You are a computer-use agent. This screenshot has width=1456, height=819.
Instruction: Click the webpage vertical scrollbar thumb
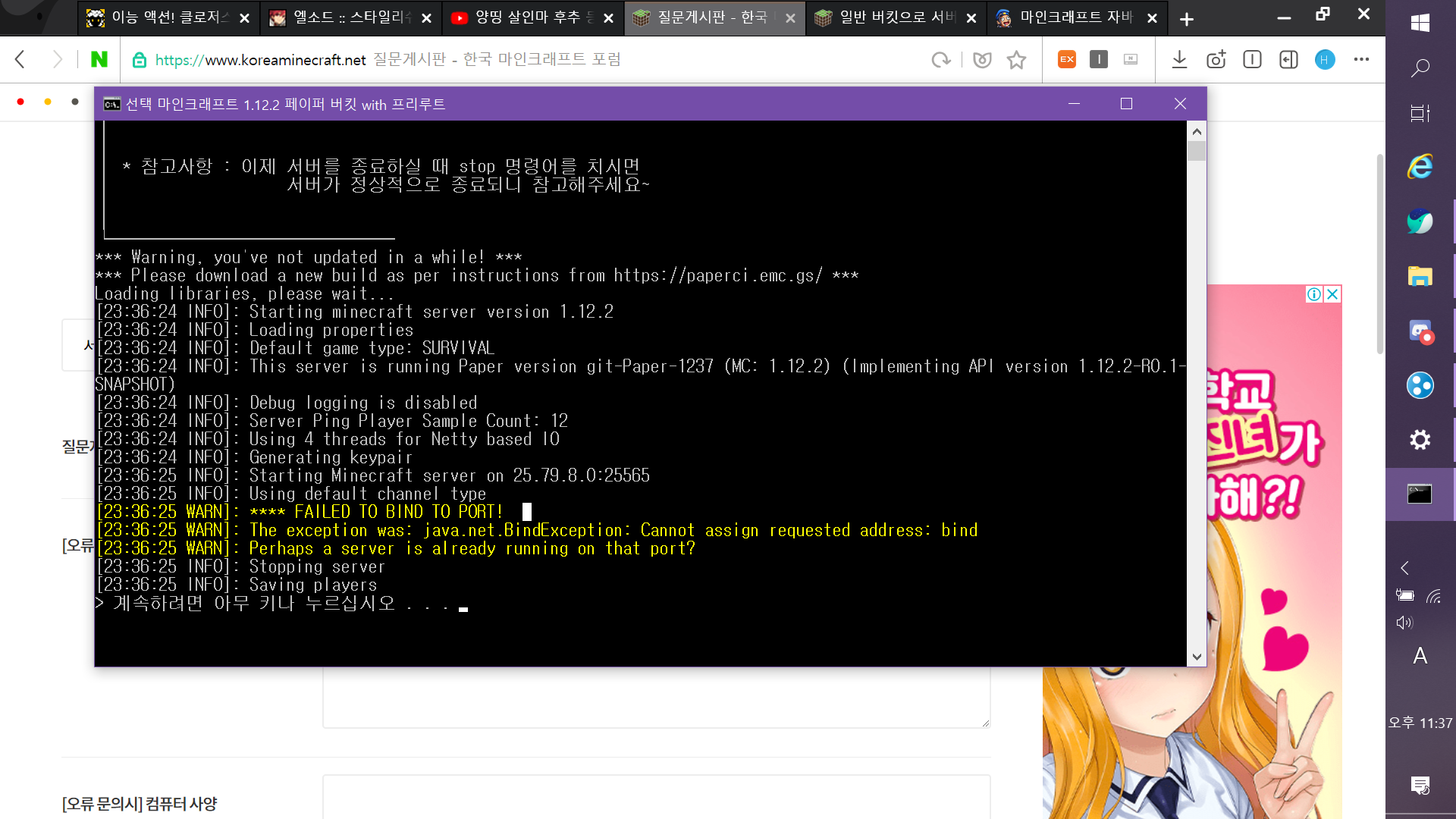point(1379,254)
